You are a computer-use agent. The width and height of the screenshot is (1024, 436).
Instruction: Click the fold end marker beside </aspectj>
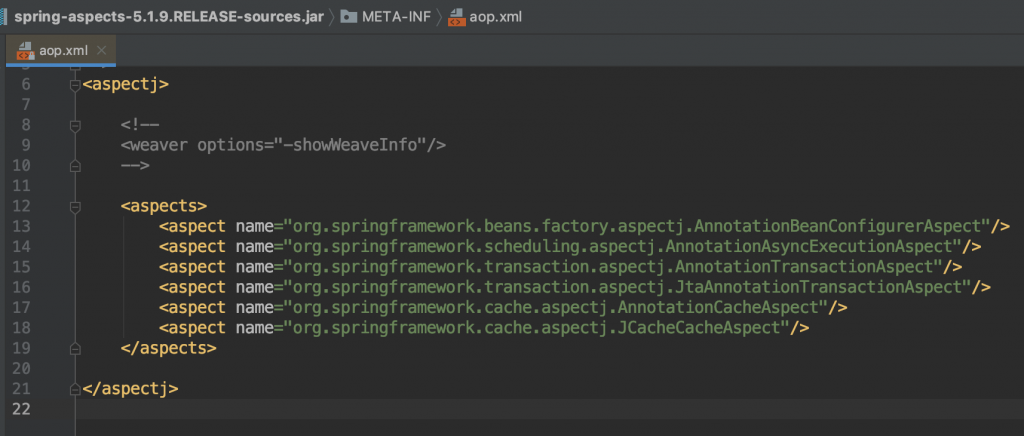74,388
